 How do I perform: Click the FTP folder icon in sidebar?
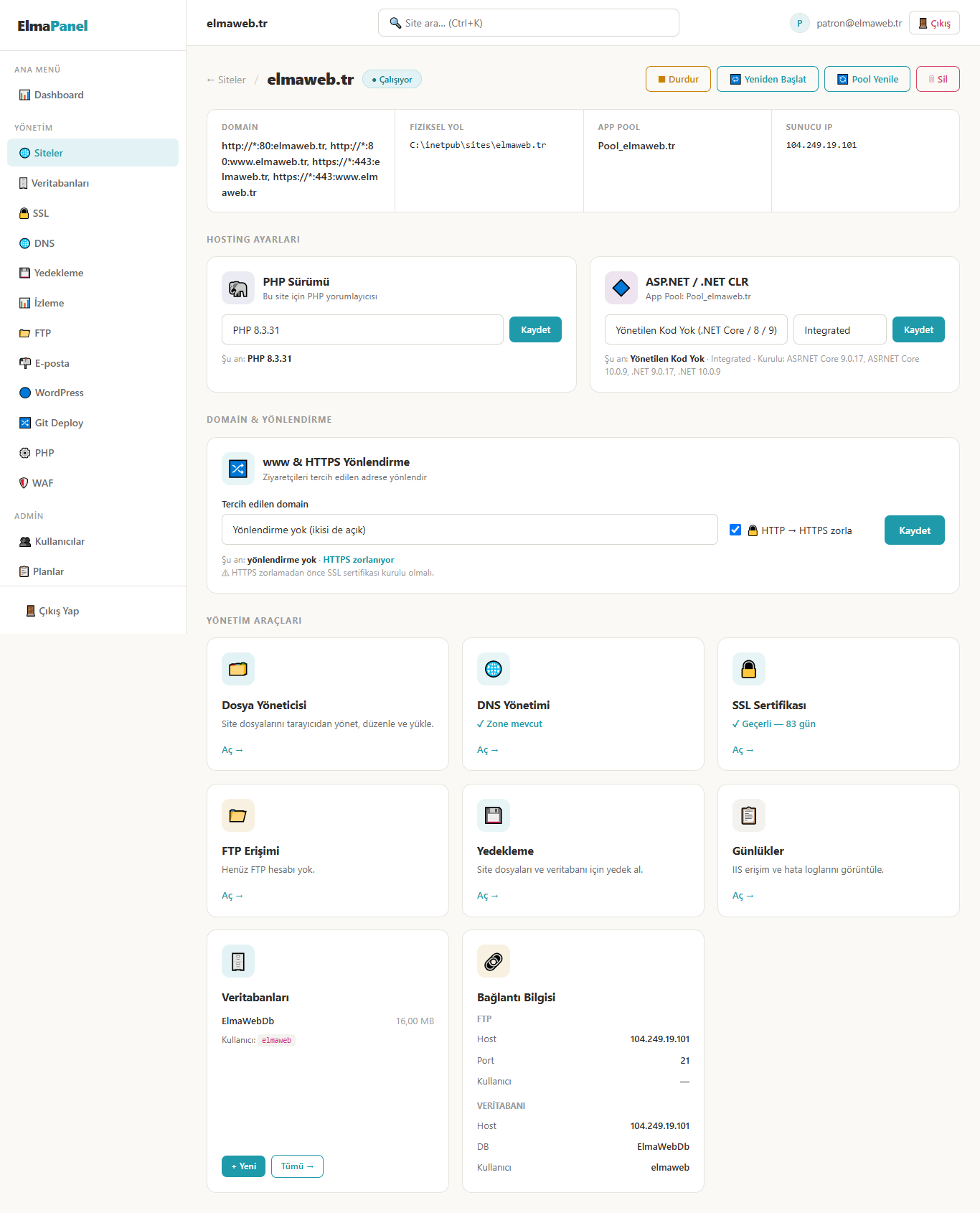click(24, 333)
